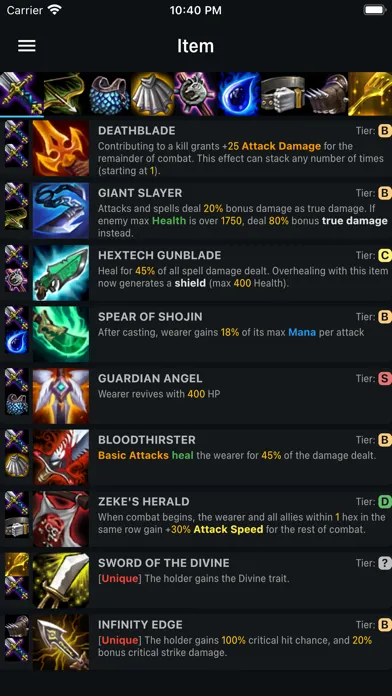Image resolution: width=392 pixels, height=696 pixels.
Task: Click the Guardian Angel S tier badge
Action: click(x=385, y=379)
